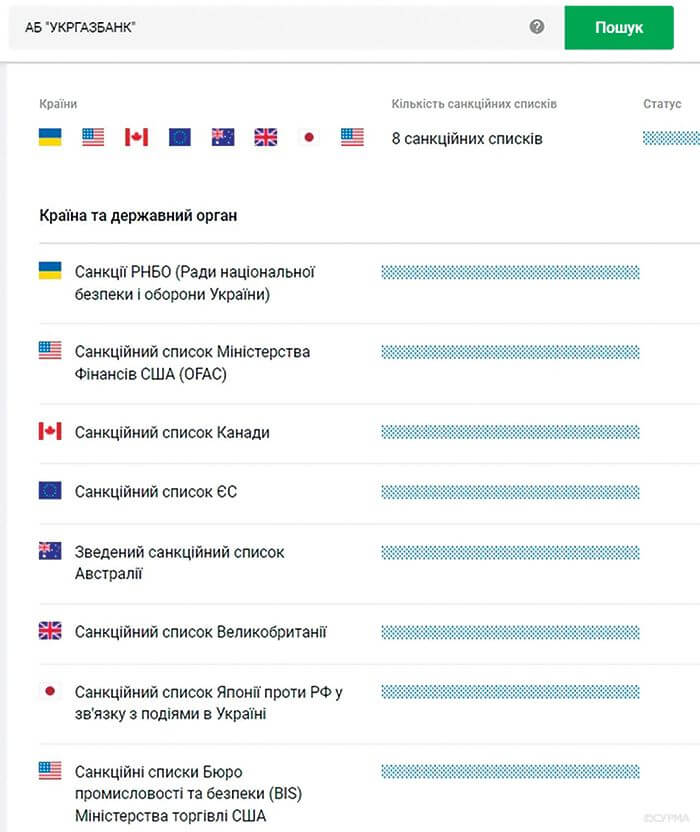
Task: Select the Canada flag in the Країни row
Action: 136,137
